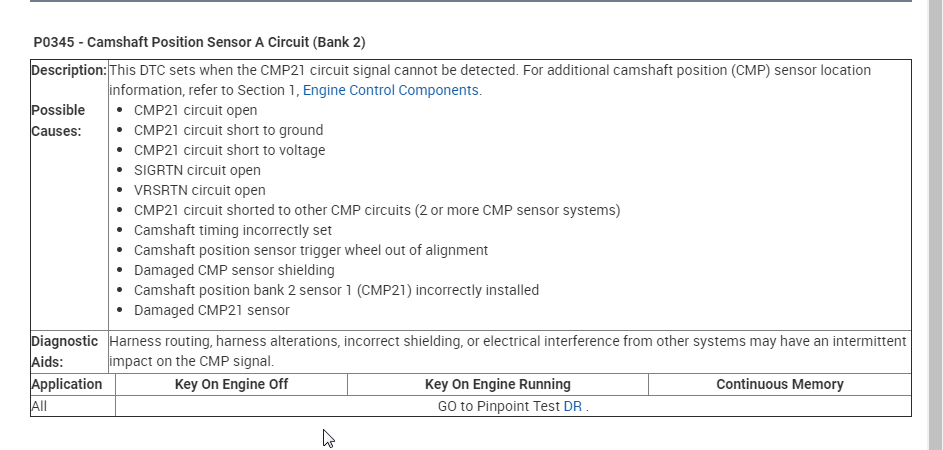
Task: Click the trigger wheel out of alignment item
Action: pos(310,250)
